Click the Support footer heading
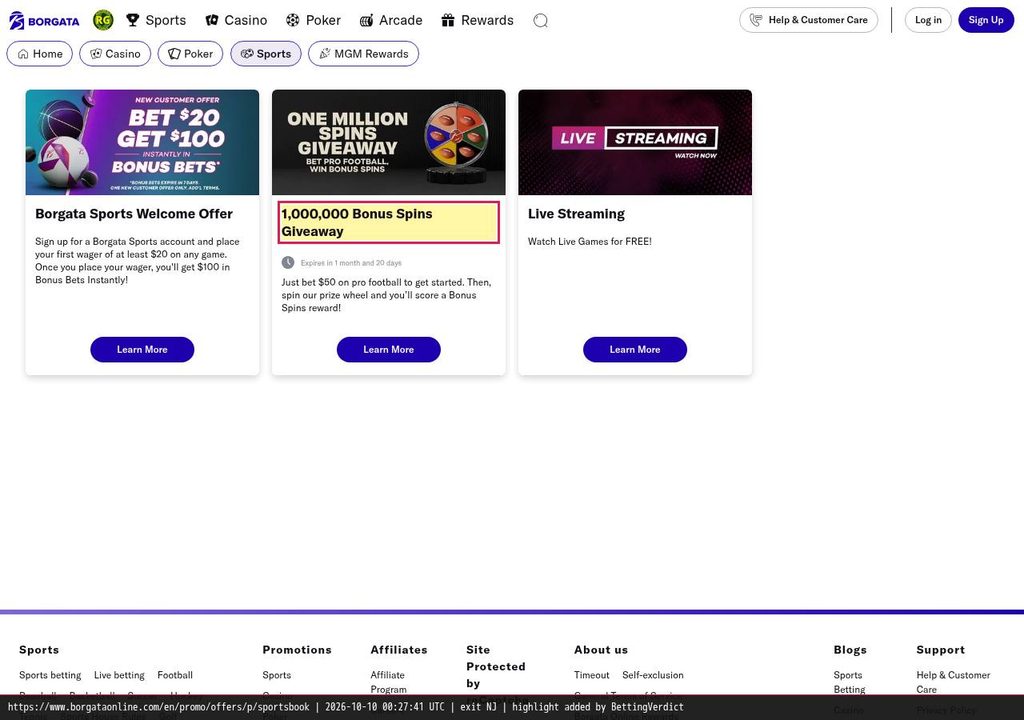This screenshot has height=720, width=1024. pos(940,649)
